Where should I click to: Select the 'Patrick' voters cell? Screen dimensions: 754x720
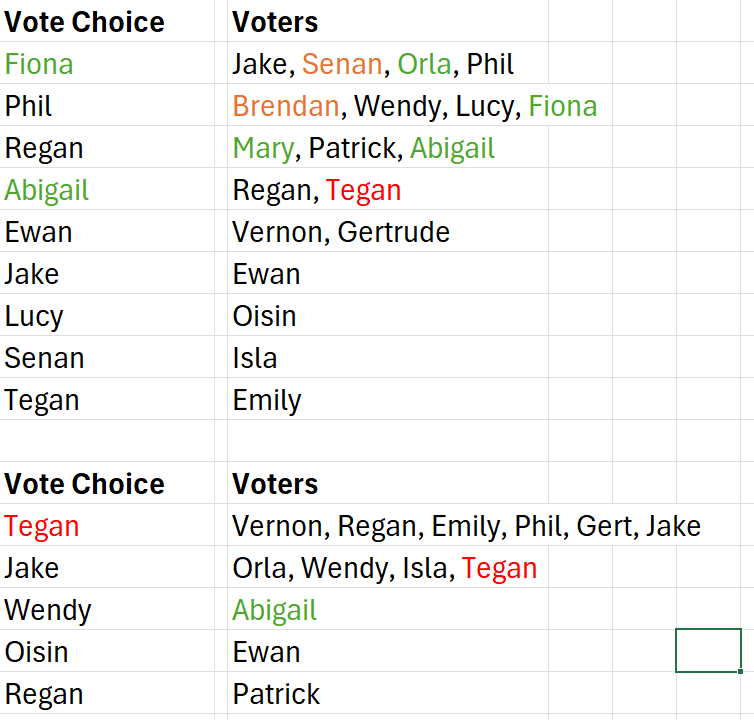click(x=388, y=693)
